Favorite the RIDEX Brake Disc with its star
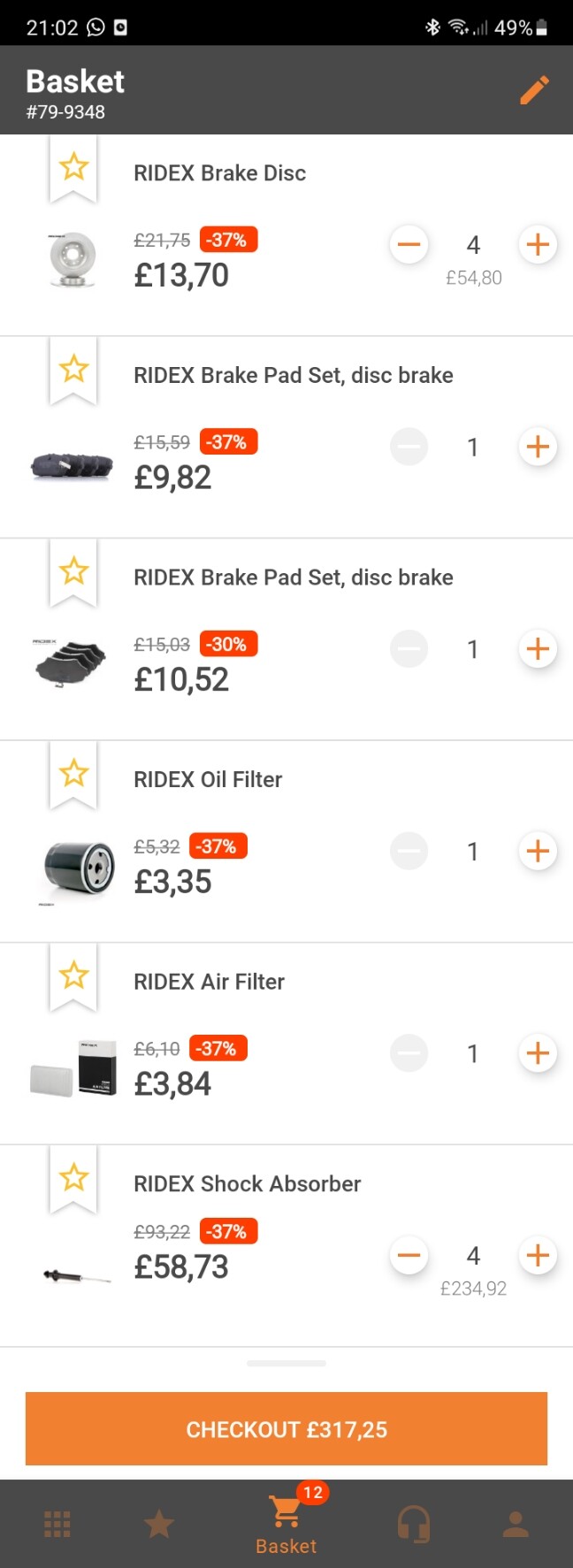Screen dimensions: 573x1568 73,166
